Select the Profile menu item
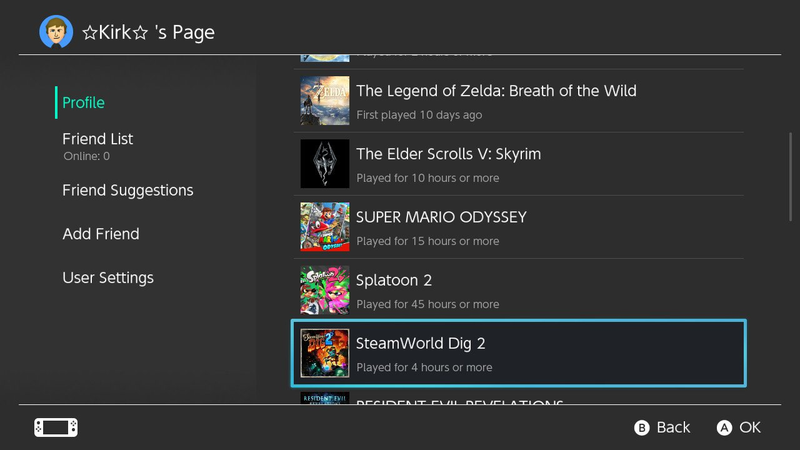This screenshot has width=800, height=450. (83, 103)
